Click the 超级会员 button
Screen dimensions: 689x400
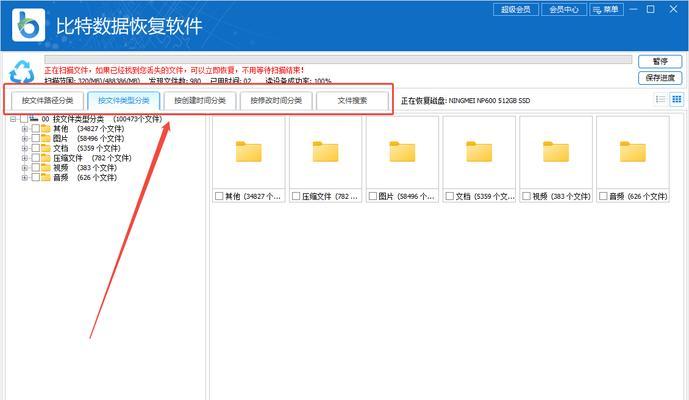(x=516, y=9)
